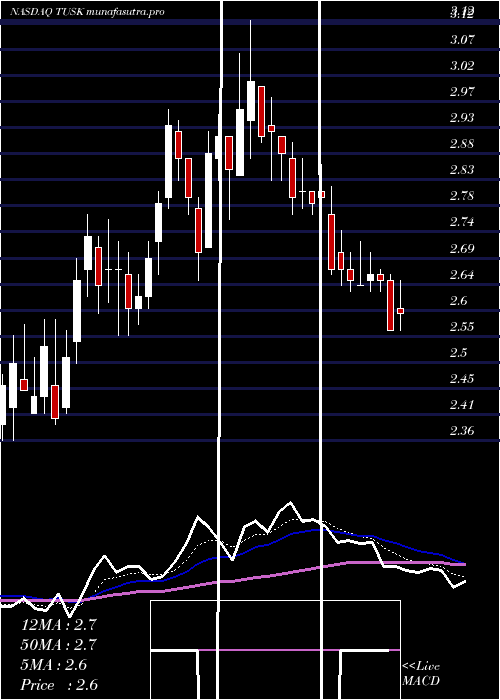Click the 2.97 price axis label
Image resolution: width=500 pixels, height=700 pixels.
coord(462,92)
